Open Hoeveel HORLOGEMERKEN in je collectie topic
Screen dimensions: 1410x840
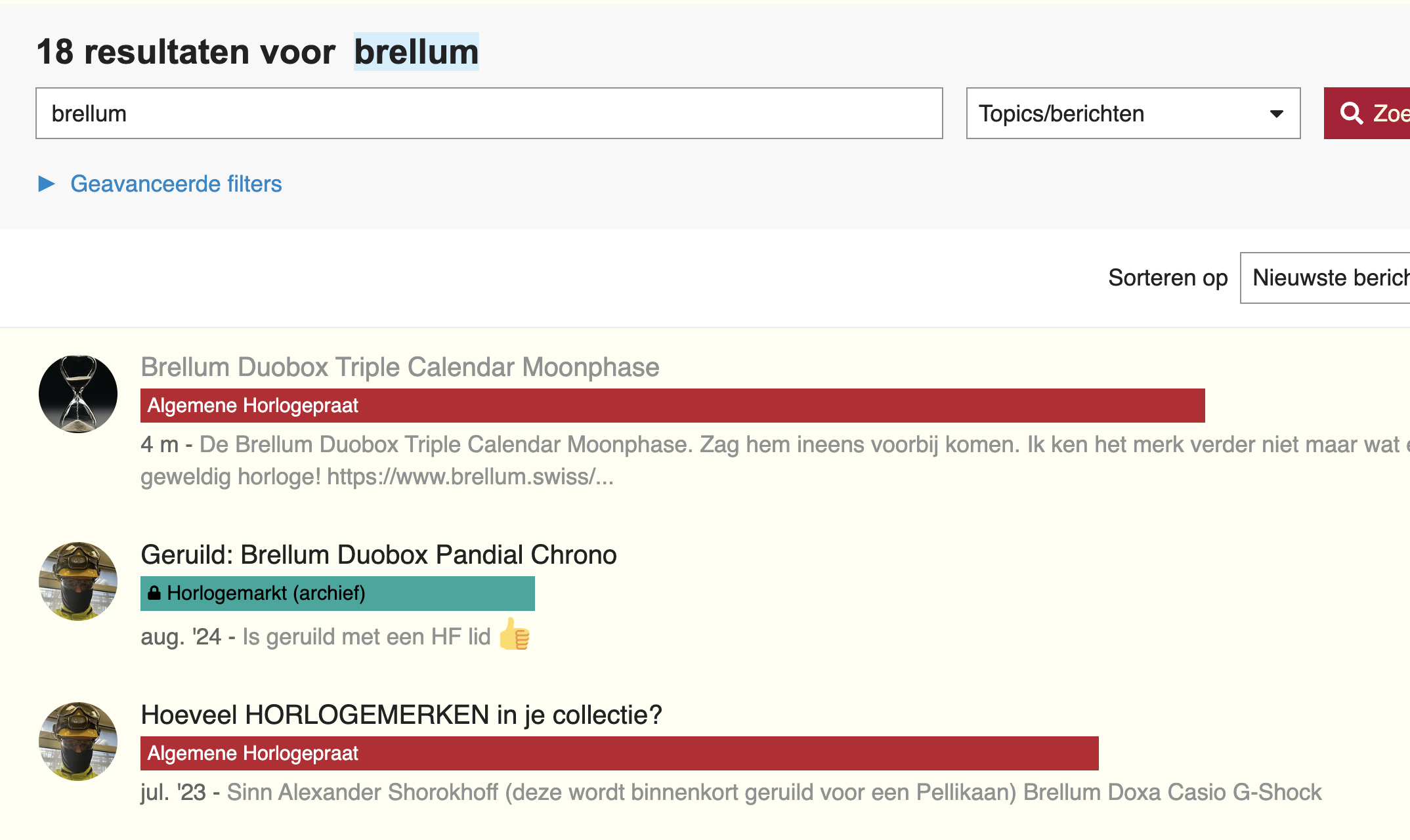[x=401, y=715]
